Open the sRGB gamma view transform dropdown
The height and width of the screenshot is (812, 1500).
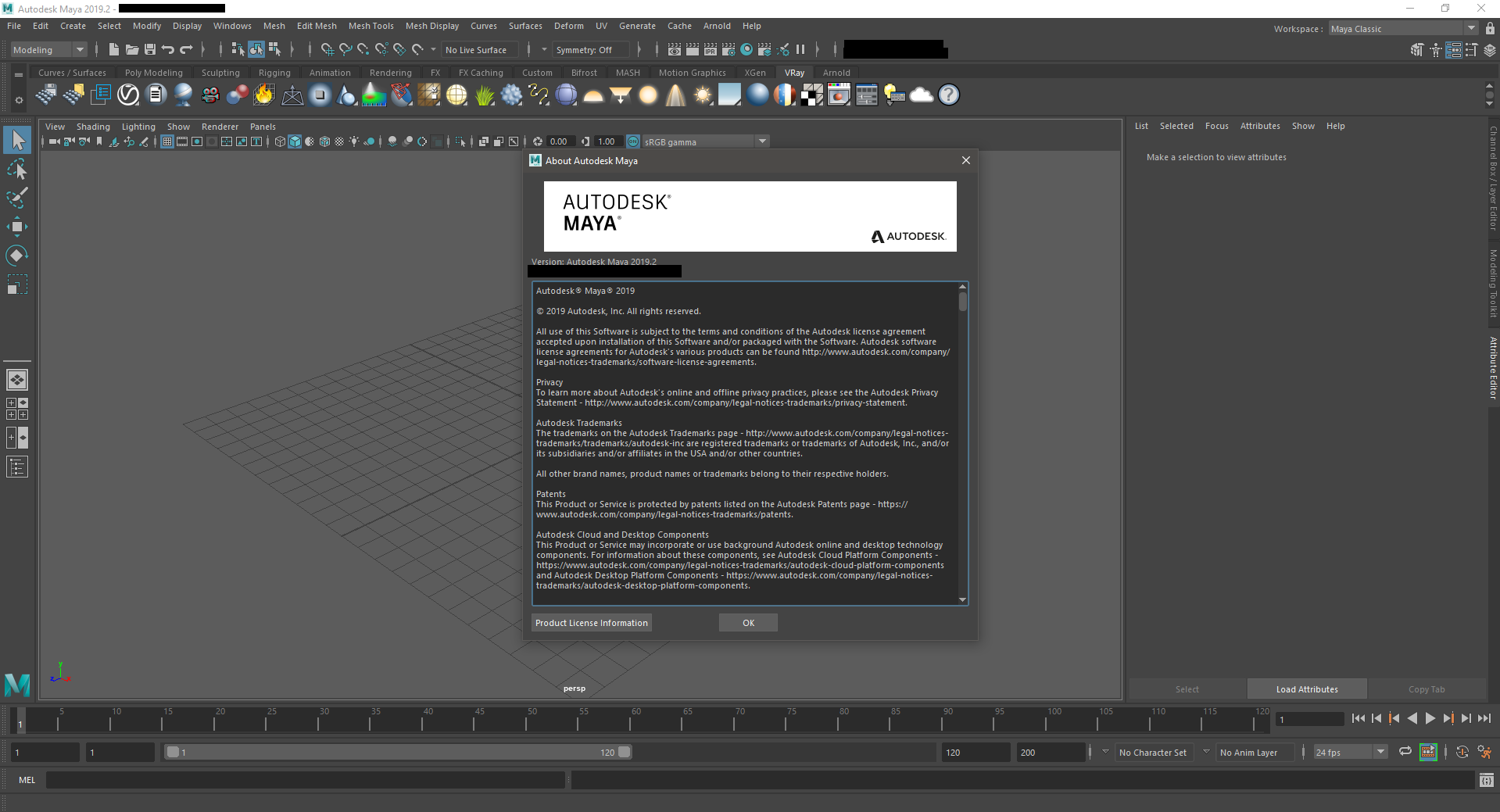706,141
